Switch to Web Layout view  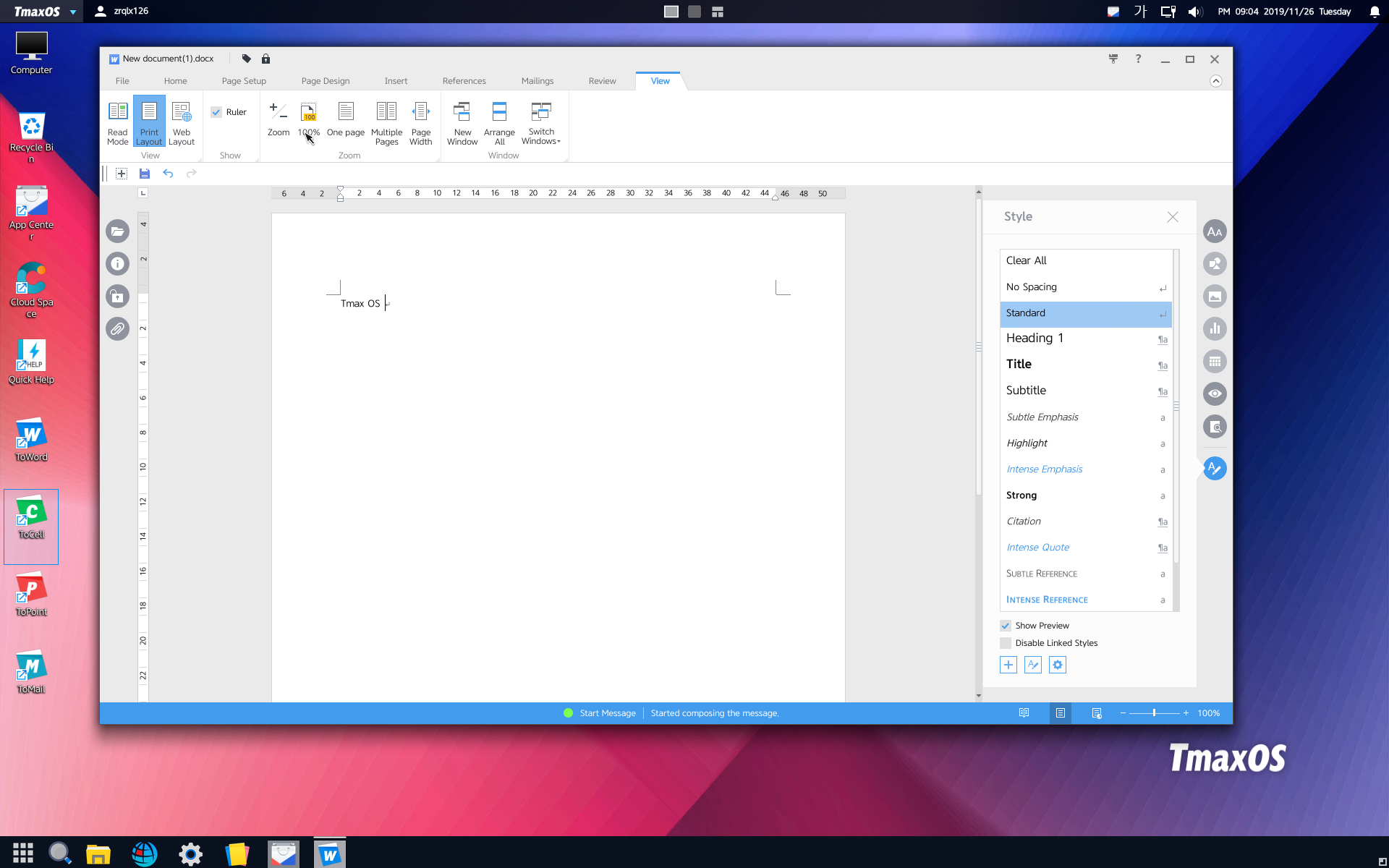point(182,122)
